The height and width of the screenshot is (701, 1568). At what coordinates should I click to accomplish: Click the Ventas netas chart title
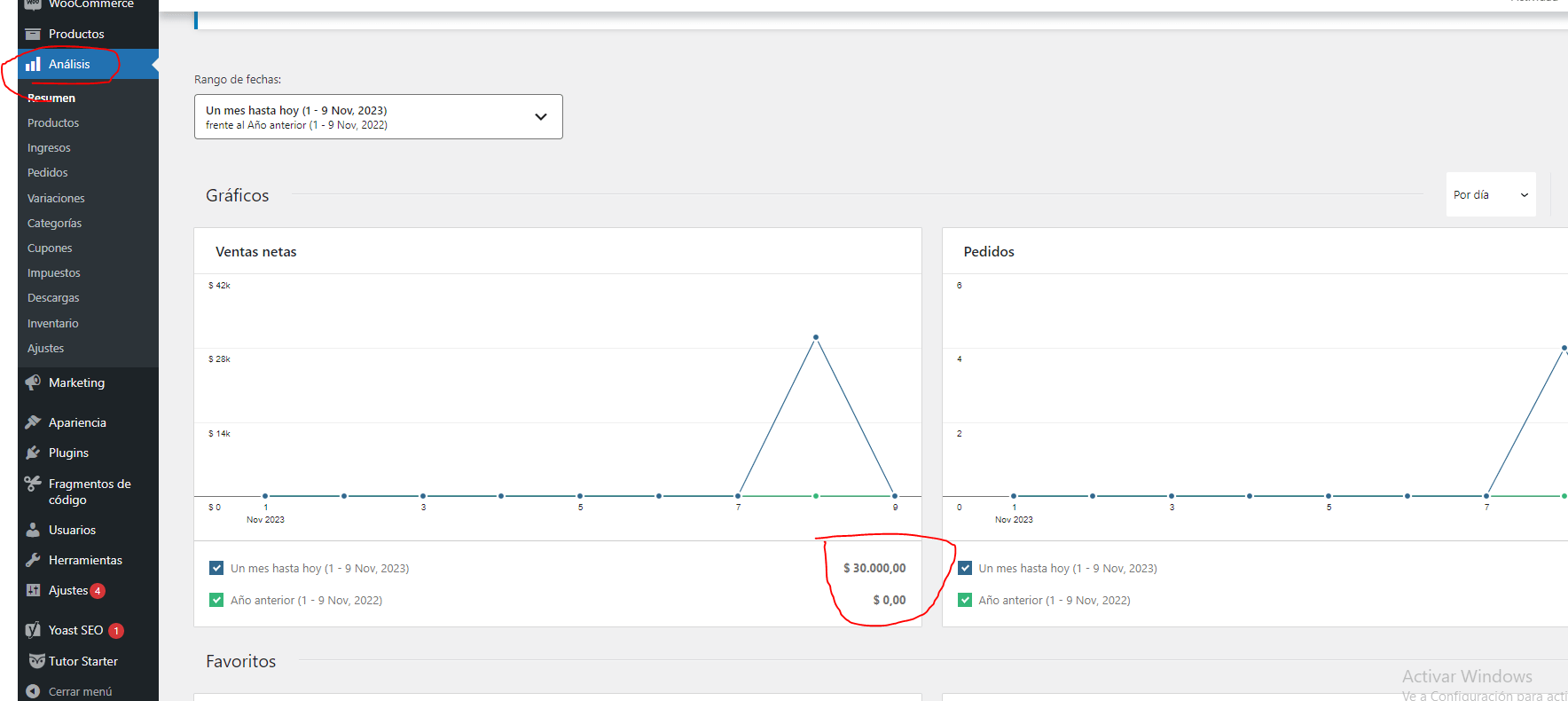tap(256, 251)
